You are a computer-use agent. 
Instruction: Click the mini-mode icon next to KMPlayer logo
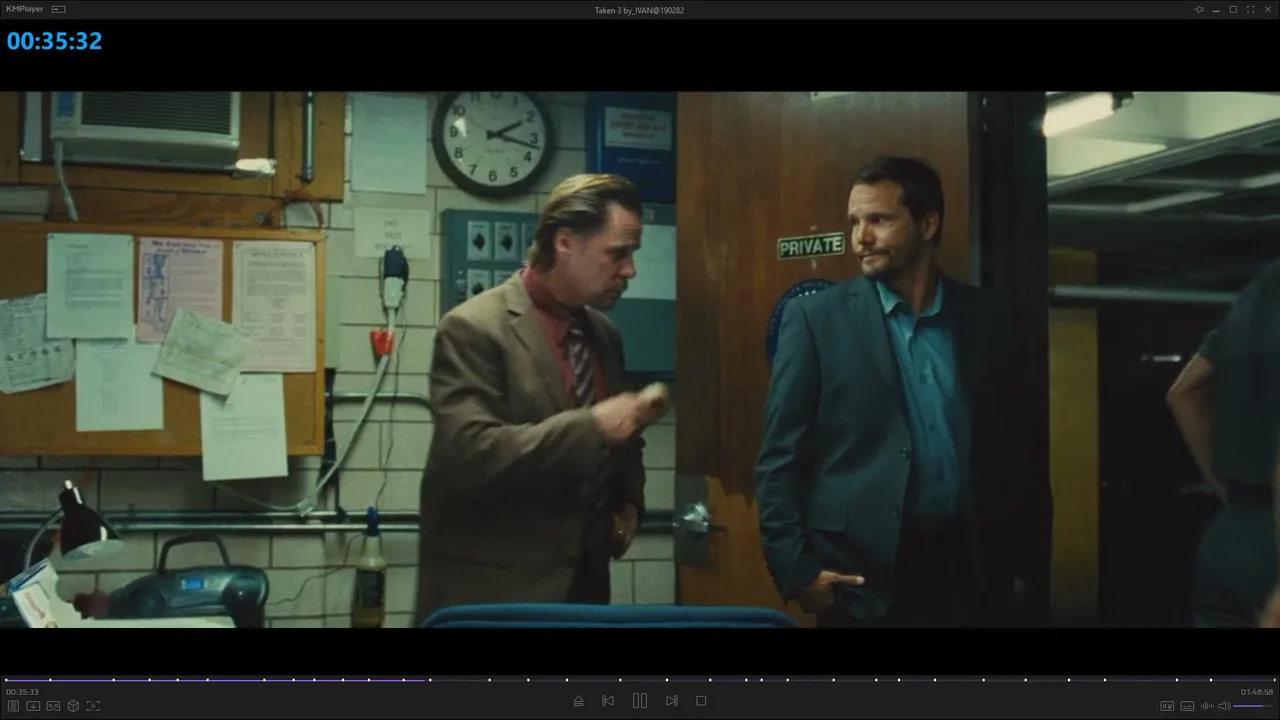point(59,9)
